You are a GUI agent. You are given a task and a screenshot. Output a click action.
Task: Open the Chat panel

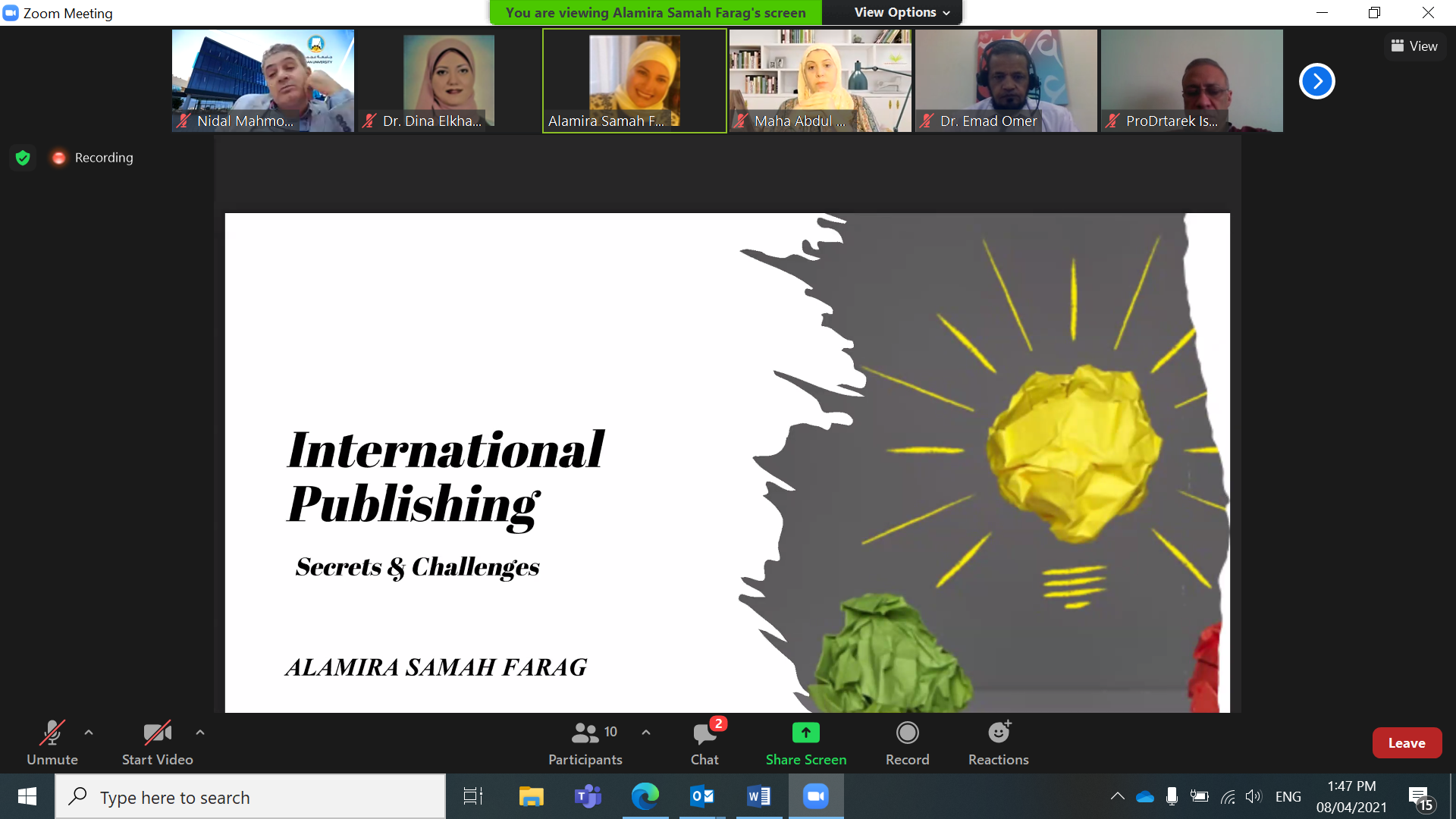[x=704, y=742]
